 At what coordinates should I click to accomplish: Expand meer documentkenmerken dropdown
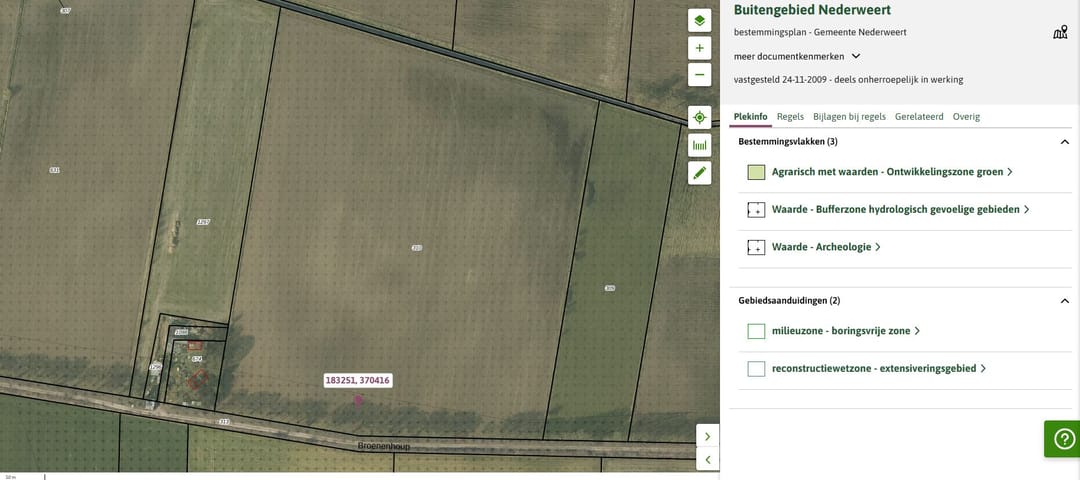(856, 57)
